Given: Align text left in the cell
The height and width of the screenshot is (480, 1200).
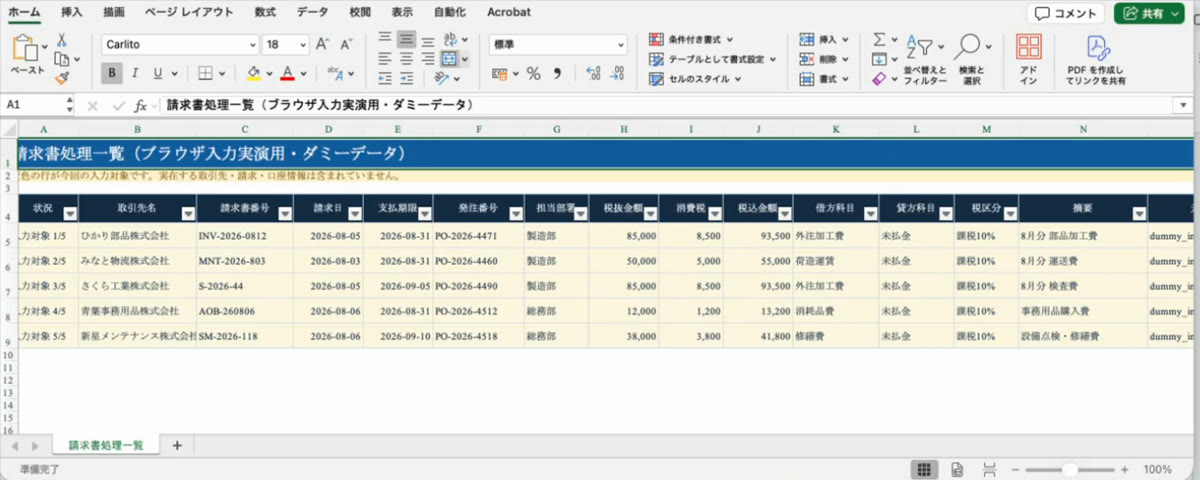Looking at the screenshot, I should pyautogui.click(x=386, y=59).
